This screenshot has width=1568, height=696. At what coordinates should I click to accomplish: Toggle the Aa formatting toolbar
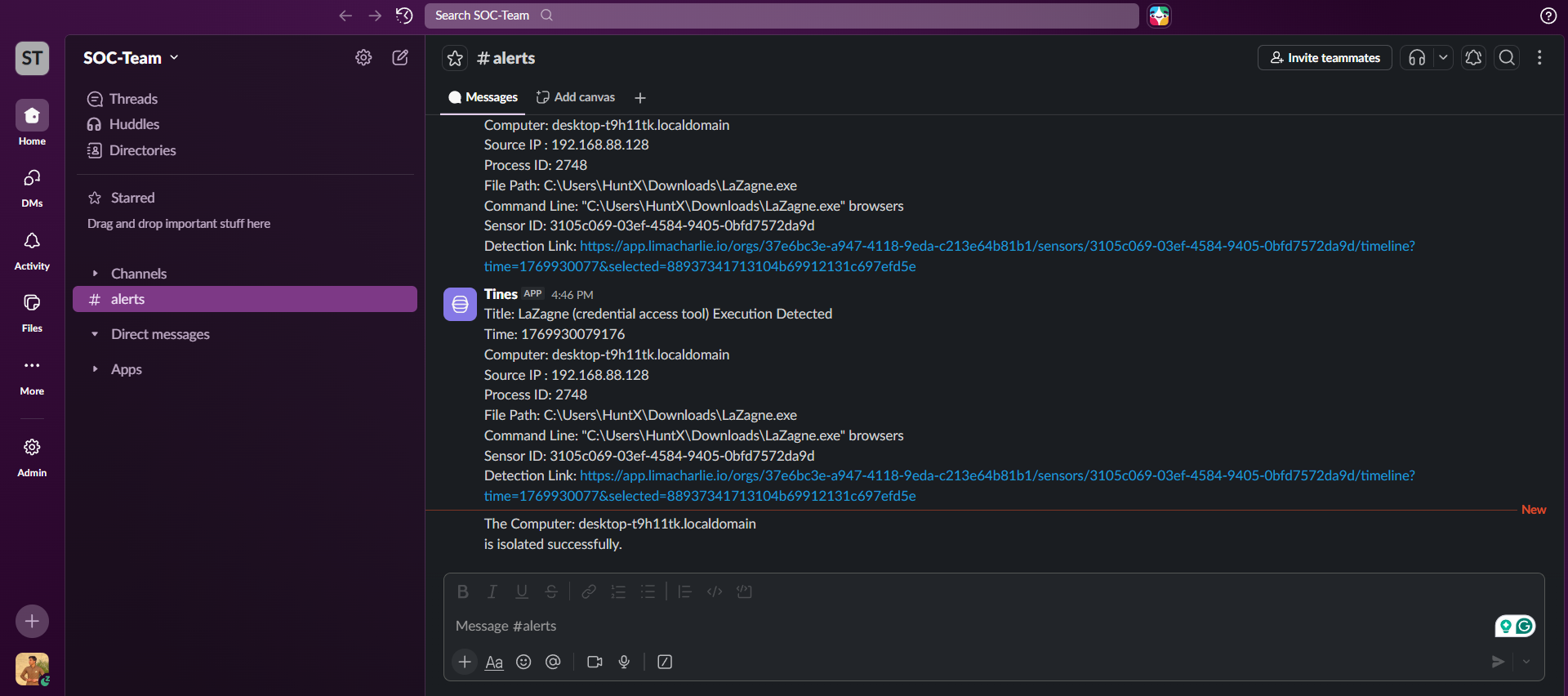[494, 662]
